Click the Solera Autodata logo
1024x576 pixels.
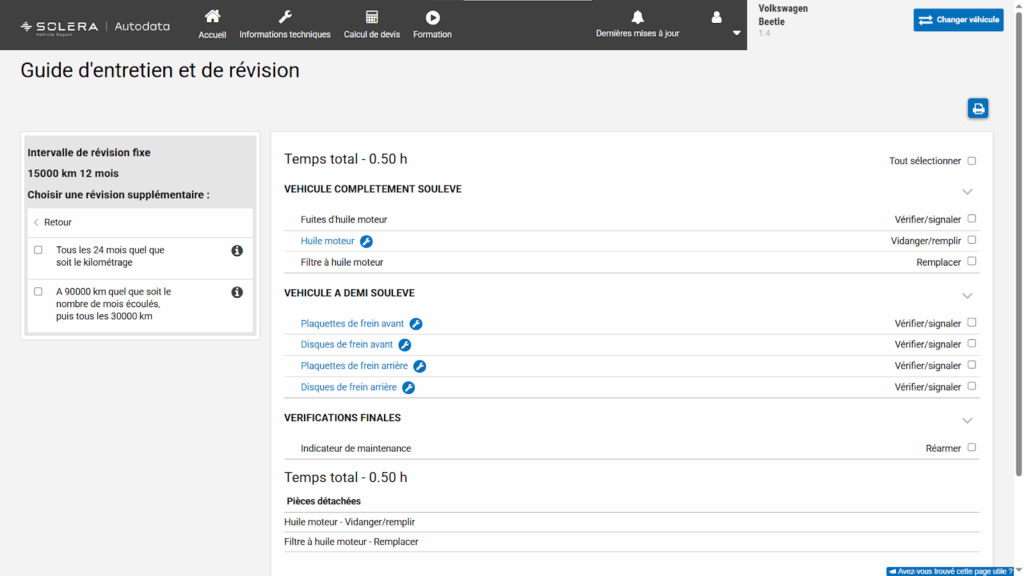point(95,27)
